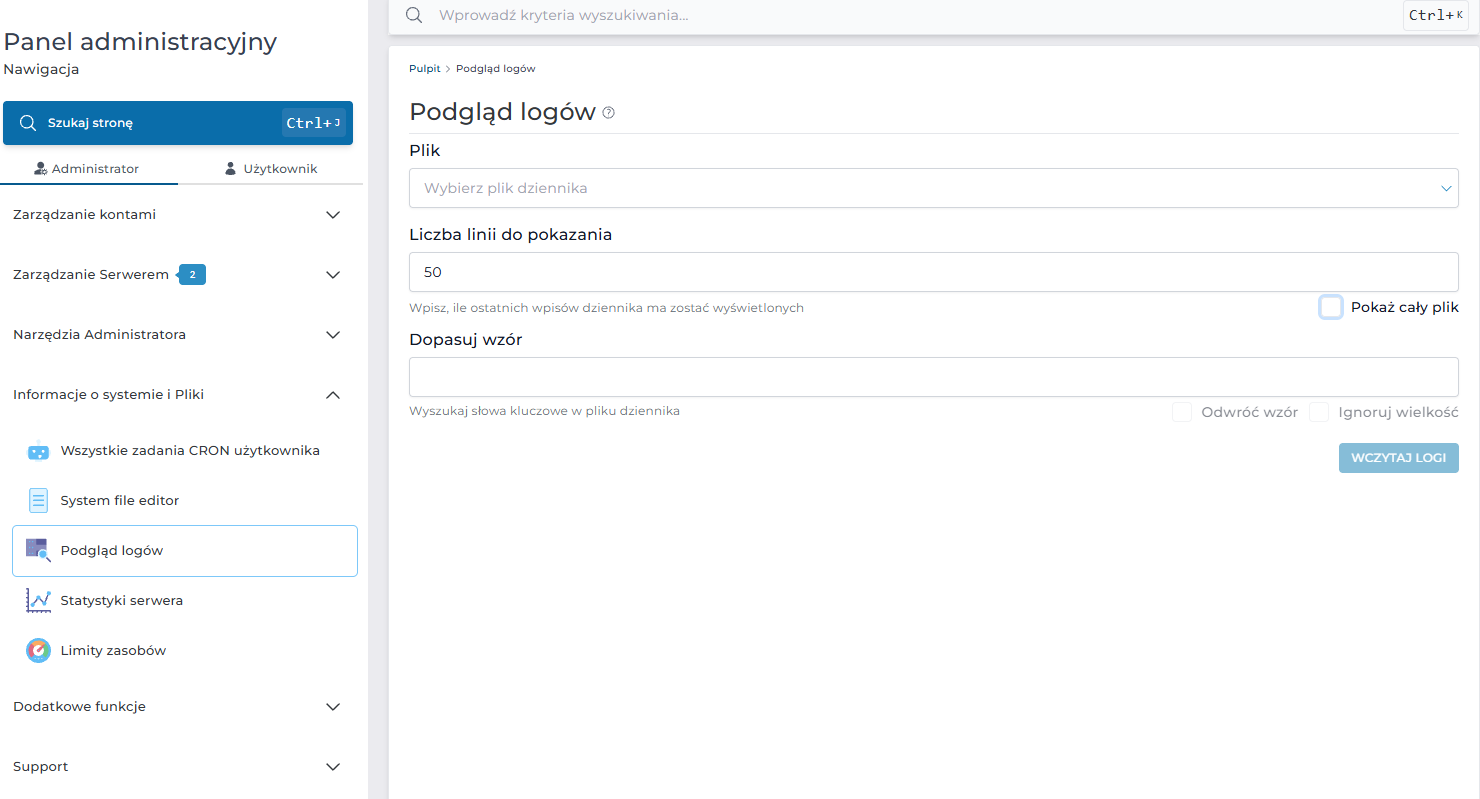The width and height of the screenshot is (1480, 799).
Task: Open Wszystkie zadania CRON użytkownika
Action: click(x=184, y=451)
